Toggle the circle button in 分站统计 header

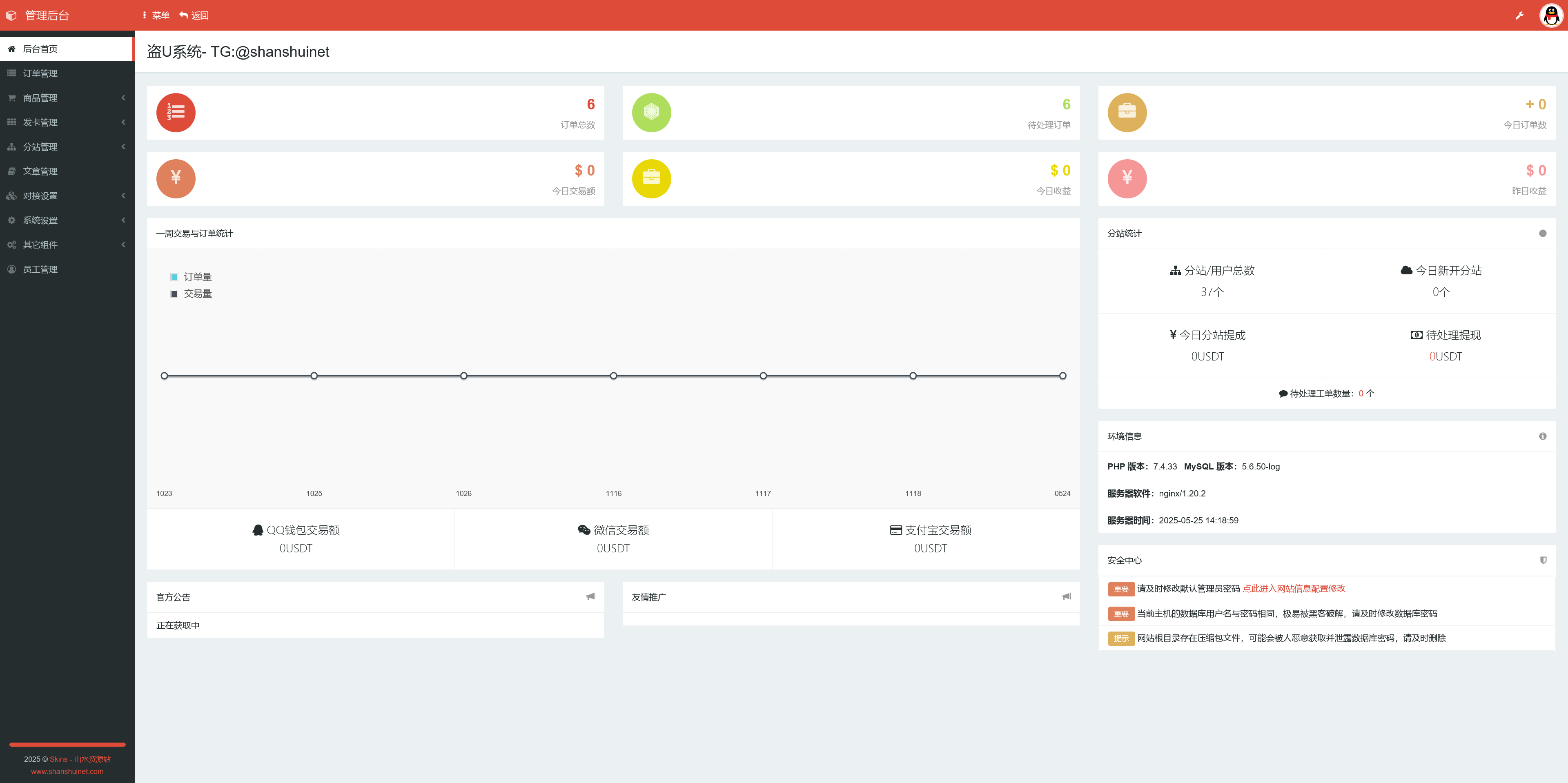tap(1542, 234)
